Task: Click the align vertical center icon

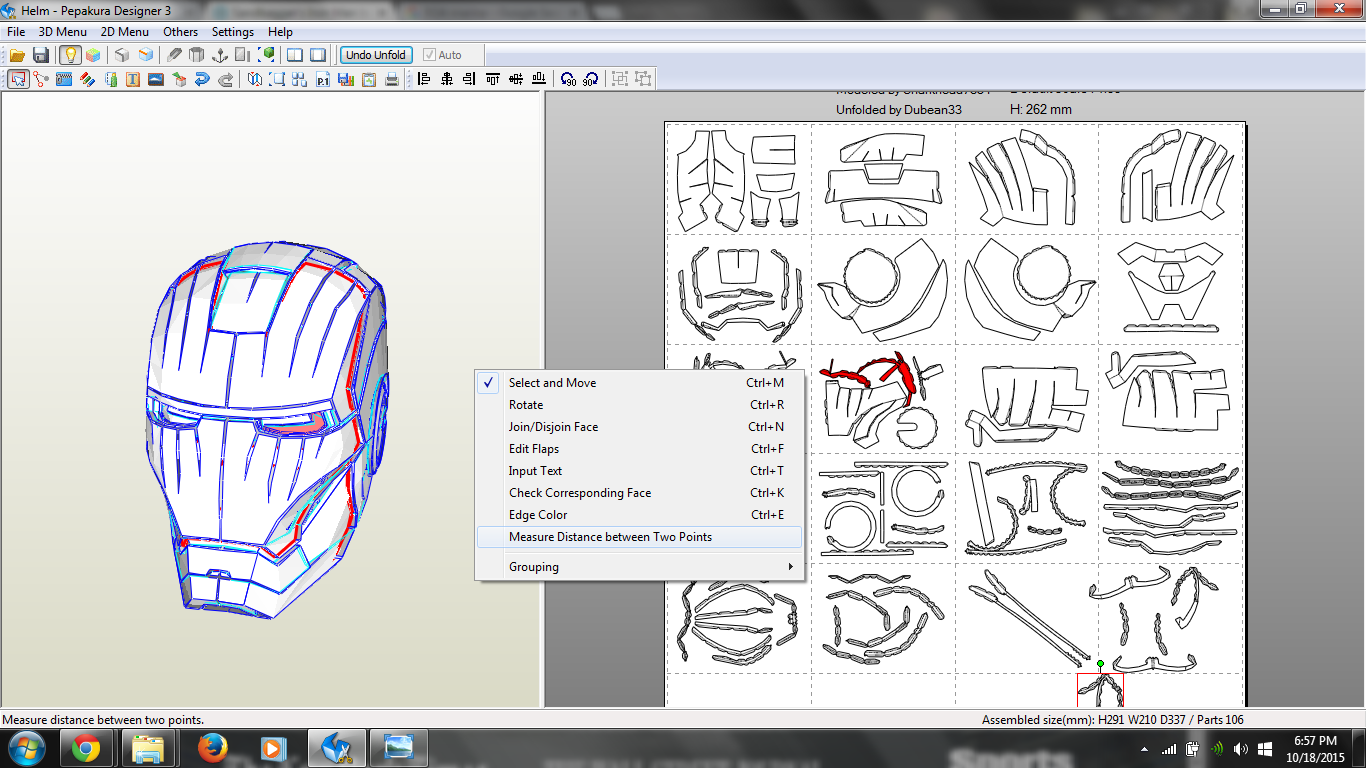Action: point(516,79)
